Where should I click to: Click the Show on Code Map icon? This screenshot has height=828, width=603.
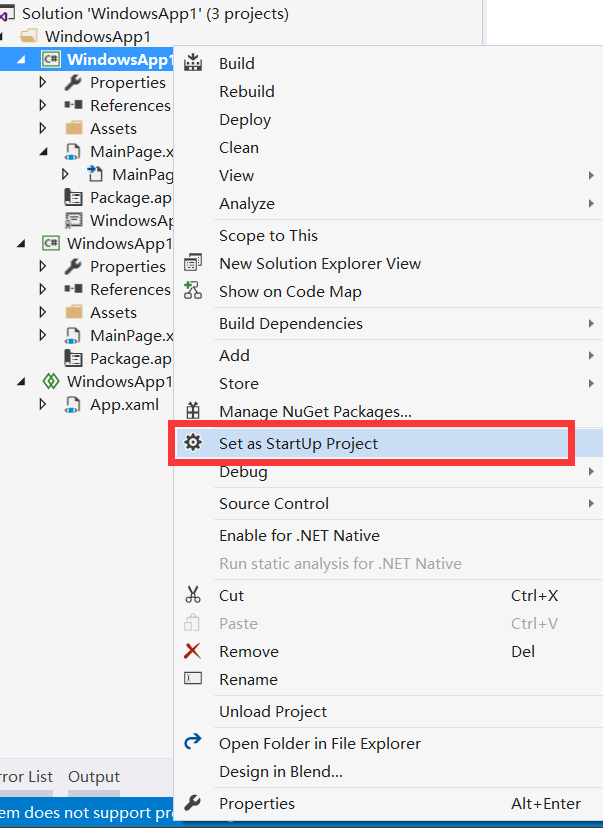[x=193, y=291]
